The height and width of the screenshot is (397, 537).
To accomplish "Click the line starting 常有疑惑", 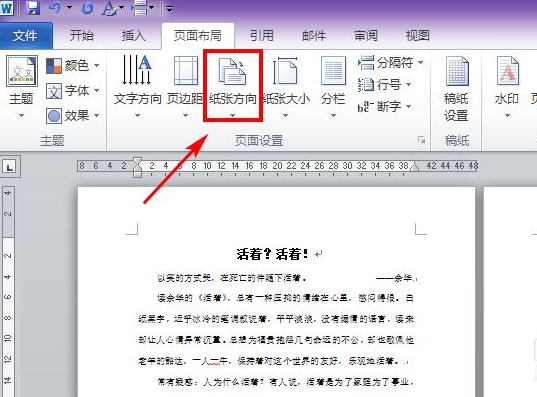I will point(286,382).
